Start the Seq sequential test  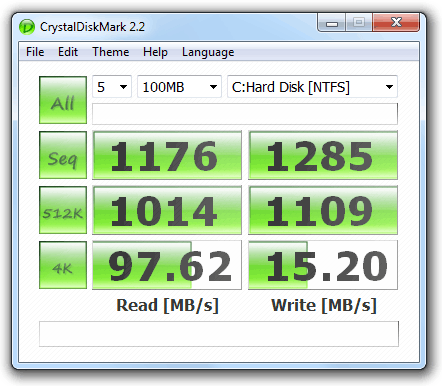click(x=63, y=155)
